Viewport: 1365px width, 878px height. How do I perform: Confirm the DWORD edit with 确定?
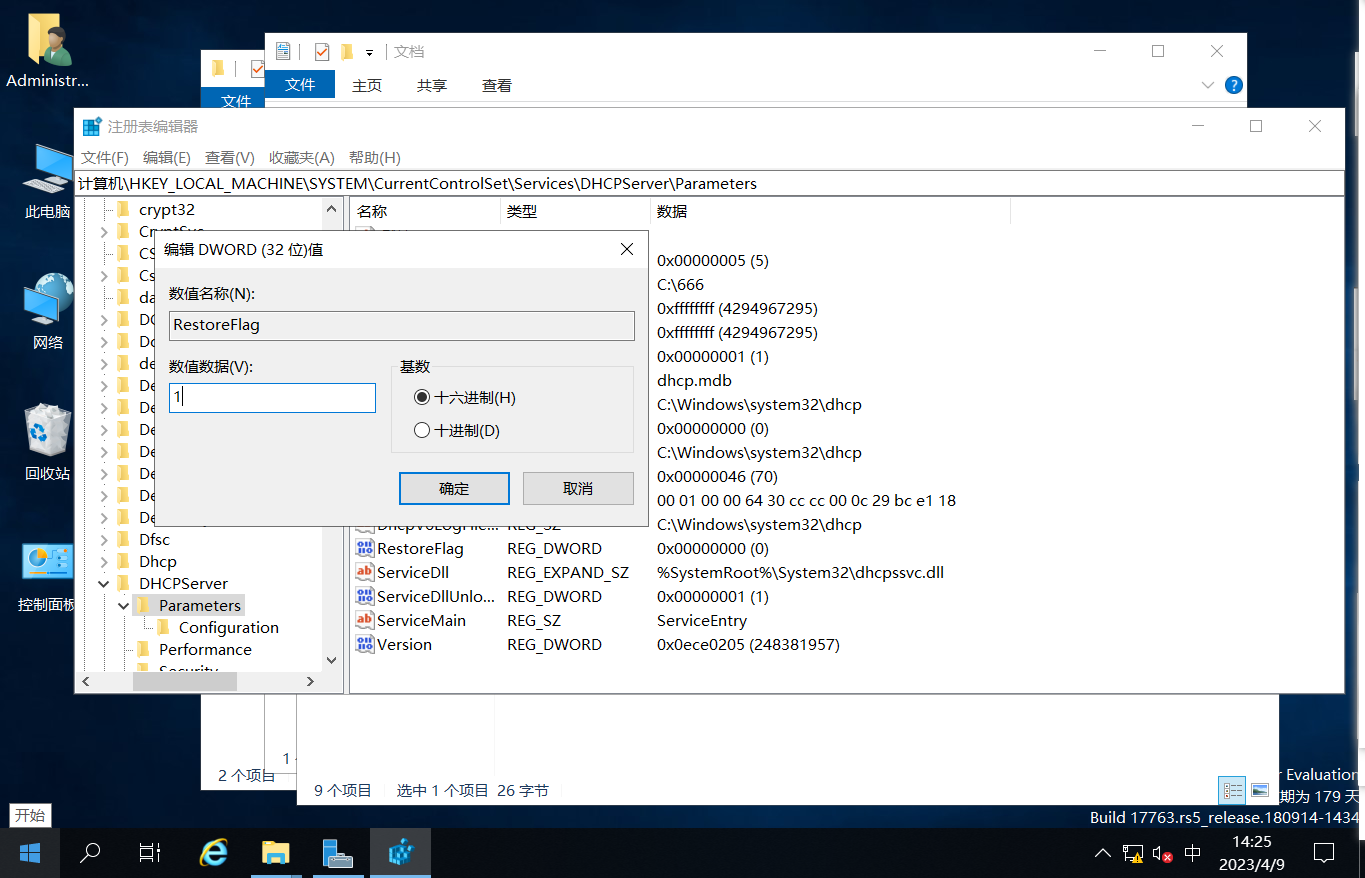[x=454, y=489]
